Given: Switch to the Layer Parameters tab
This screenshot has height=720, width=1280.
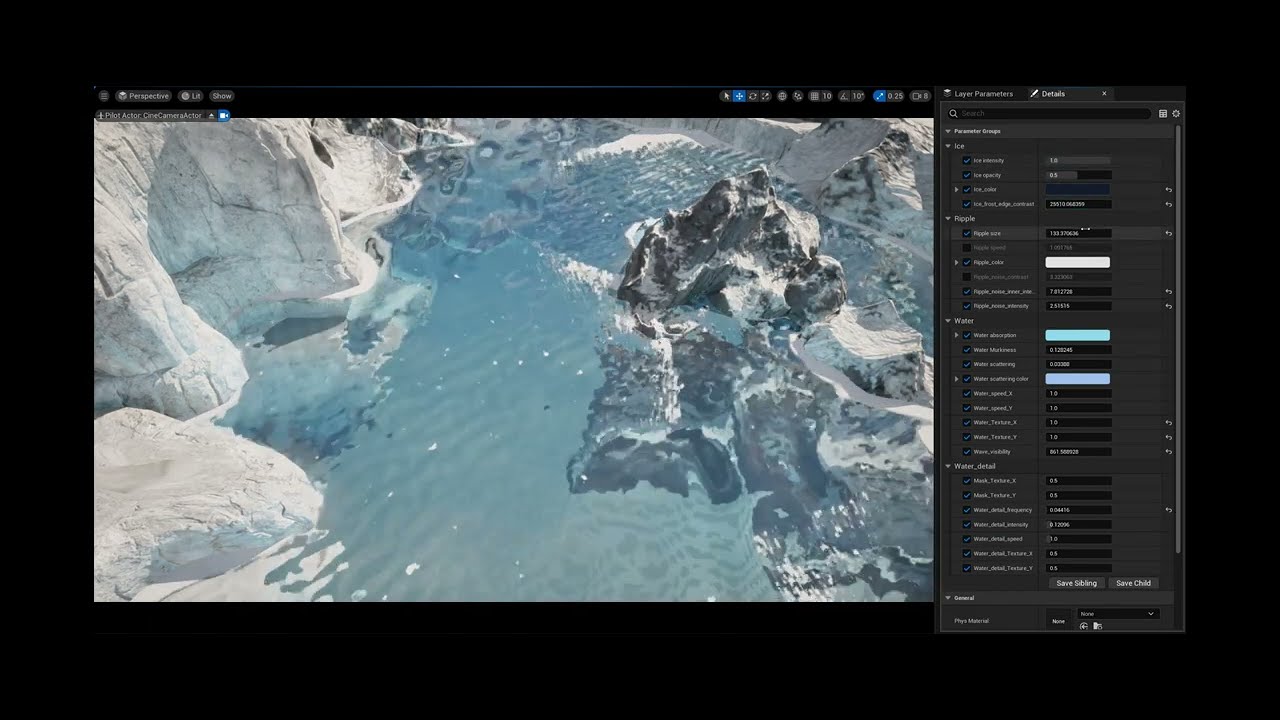Looking at the screenshot, I should pyautogui.click(x=979, y=94).
